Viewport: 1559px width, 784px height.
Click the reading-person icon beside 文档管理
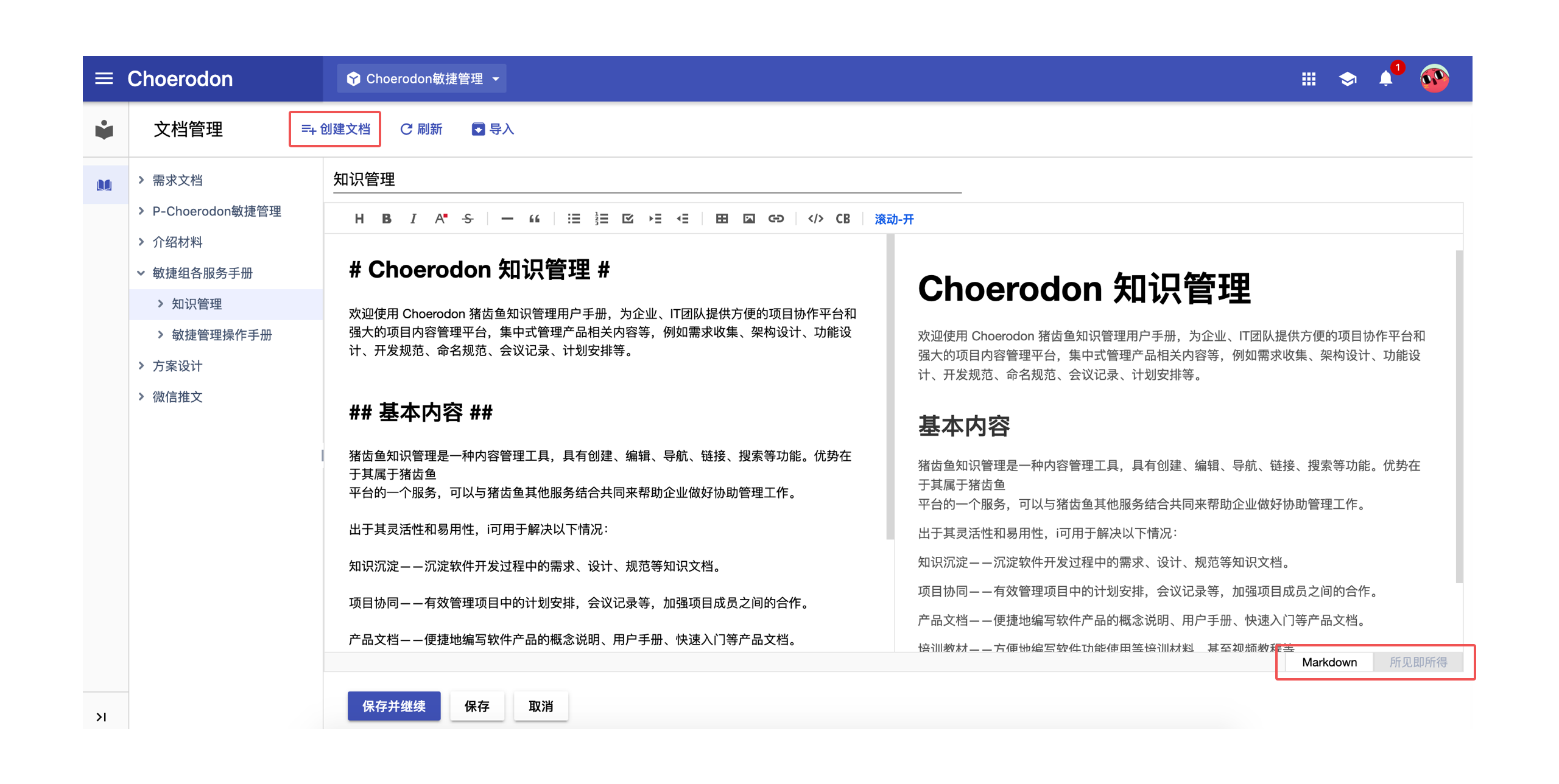[x=104, y=129]
